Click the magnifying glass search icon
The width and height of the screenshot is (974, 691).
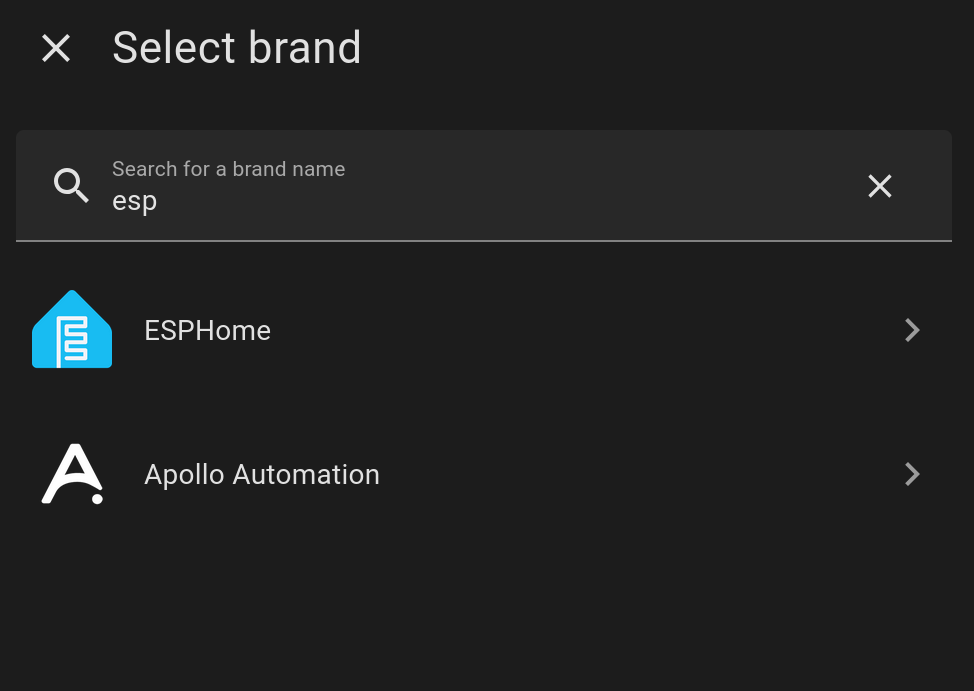(x=71, y=186)
